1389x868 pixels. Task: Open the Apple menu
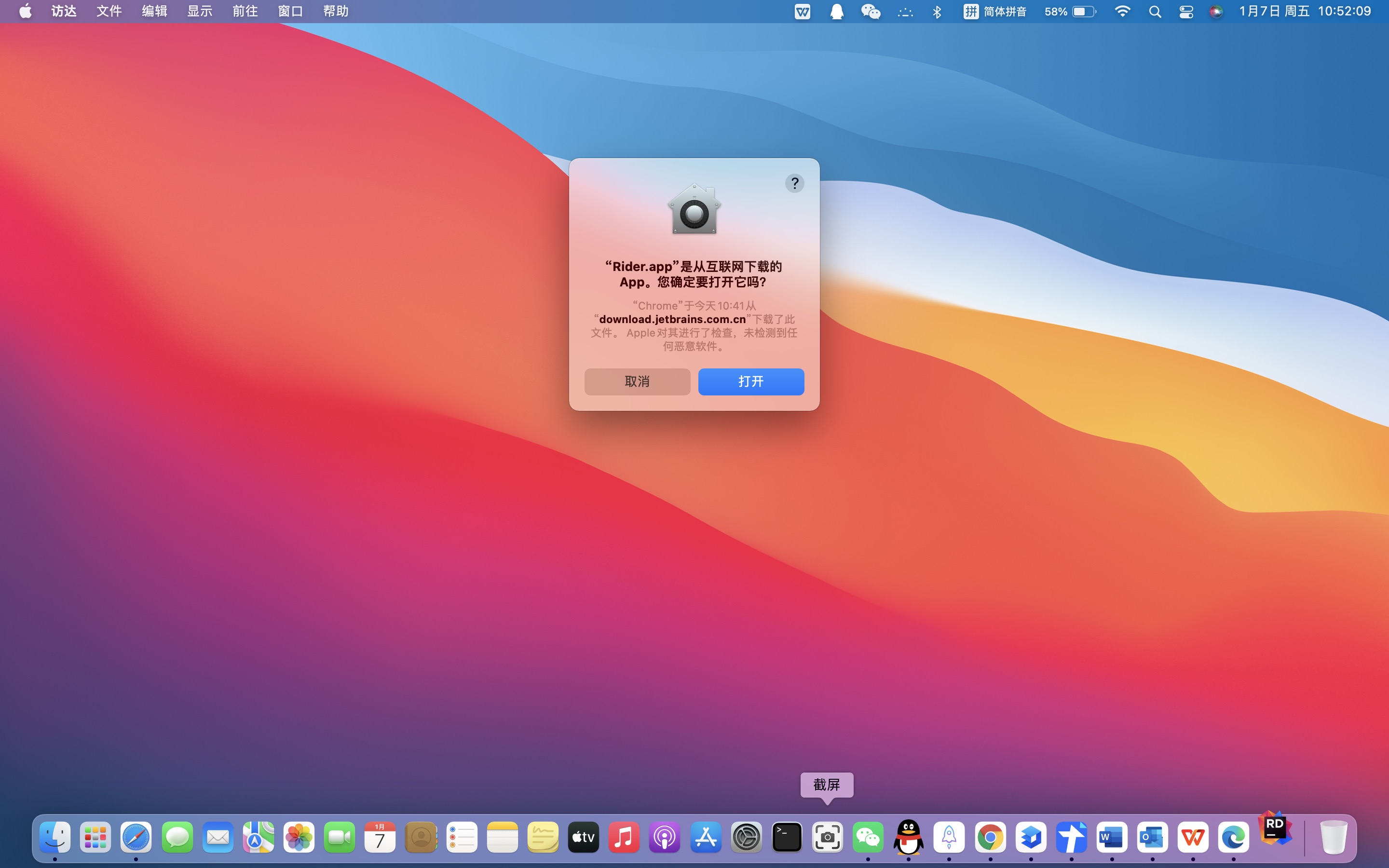[x=25, y=12]
